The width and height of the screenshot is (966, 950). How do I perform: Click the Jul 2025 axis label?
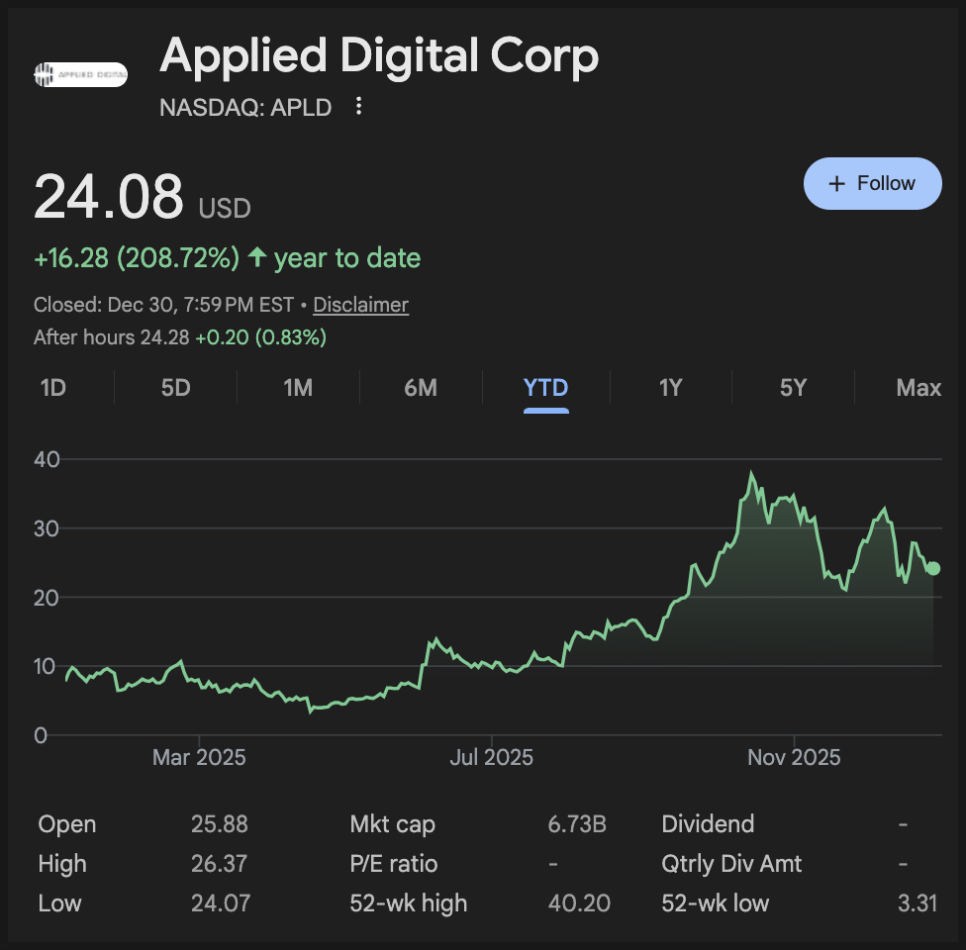(x=491, y=758)
